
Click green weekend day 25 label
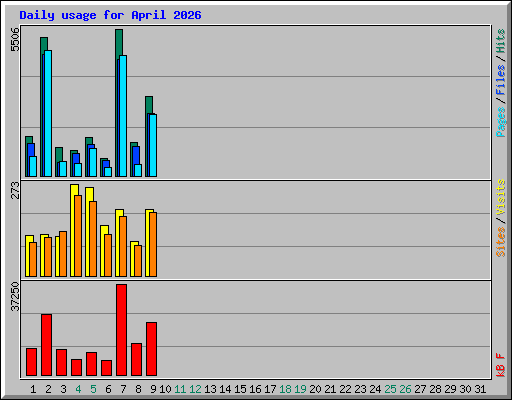390,389
